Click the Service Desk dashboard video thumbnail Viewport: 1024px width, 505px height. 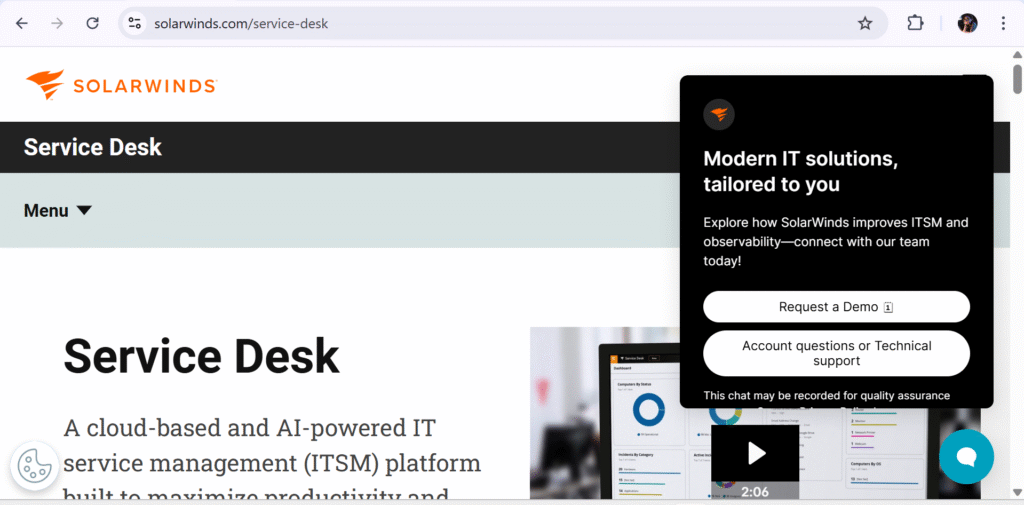tap(755, 413)
